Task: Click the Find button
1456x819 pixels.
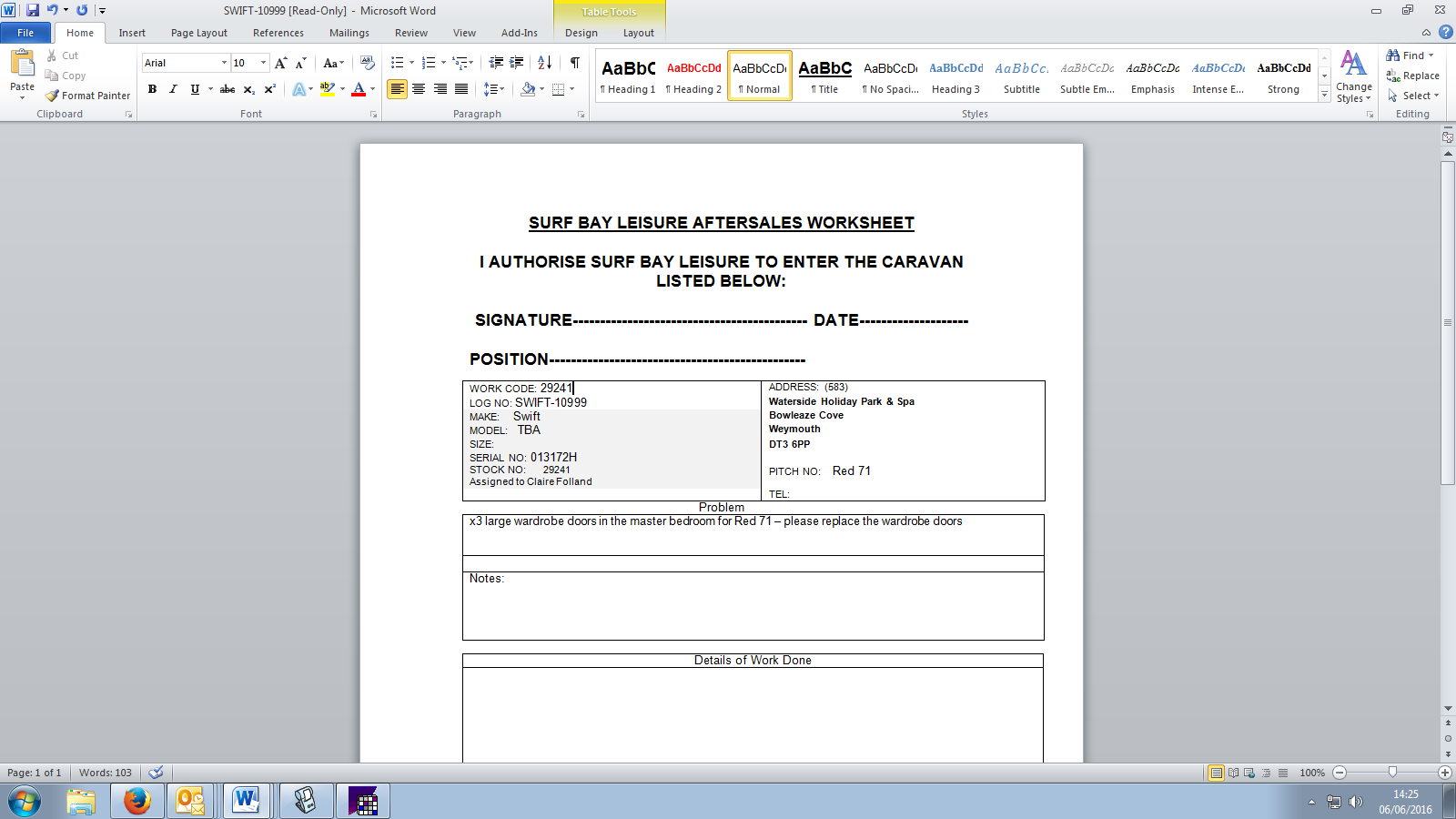Action: (x=1410, y=56)
